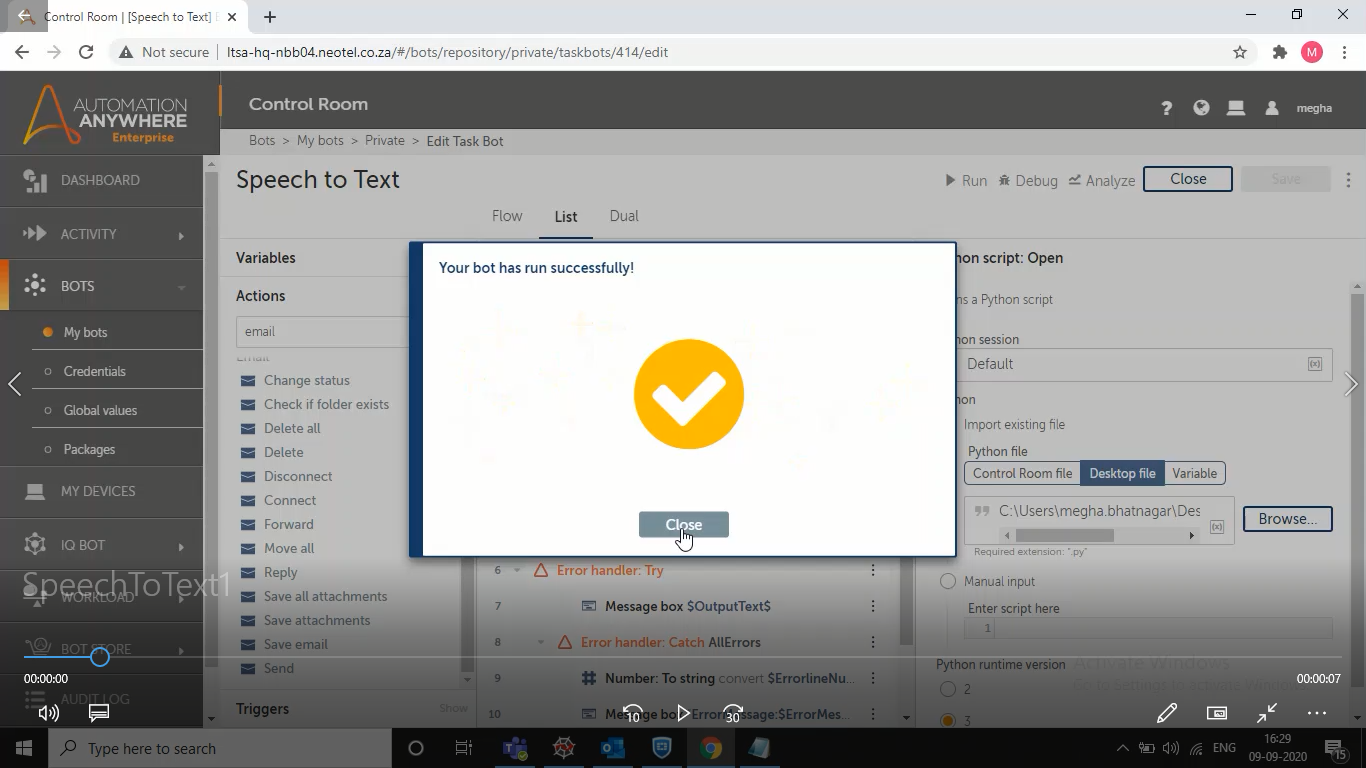
Task: Choose the Variable file source option
Action: click(x=1194, y=473)
